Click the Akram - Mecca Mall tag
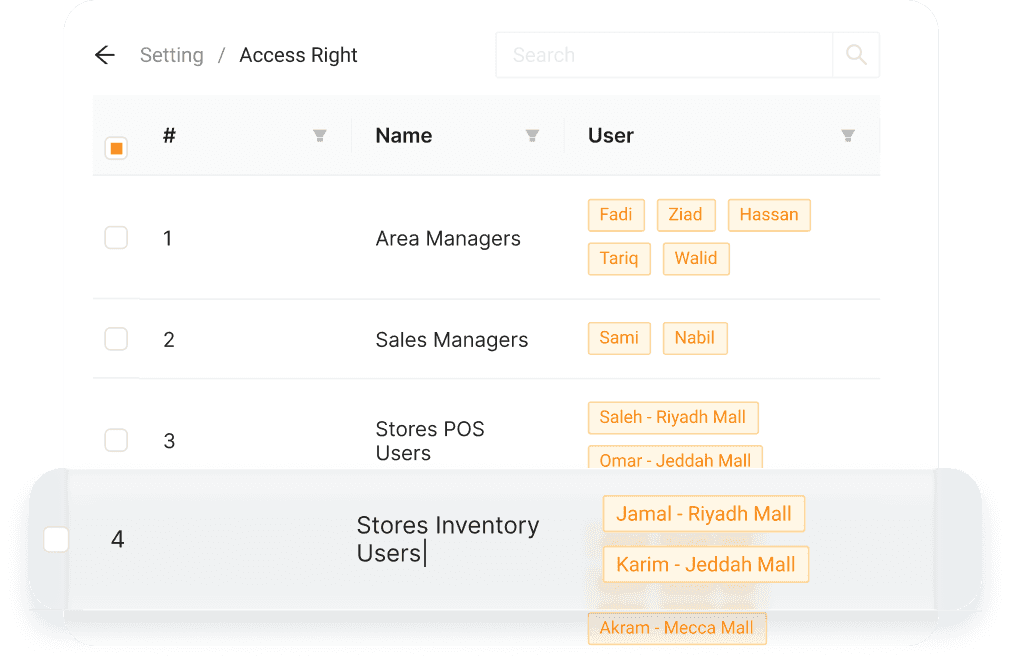The height and width of the screenshot is (660, 1011). (x=677, y=628)
